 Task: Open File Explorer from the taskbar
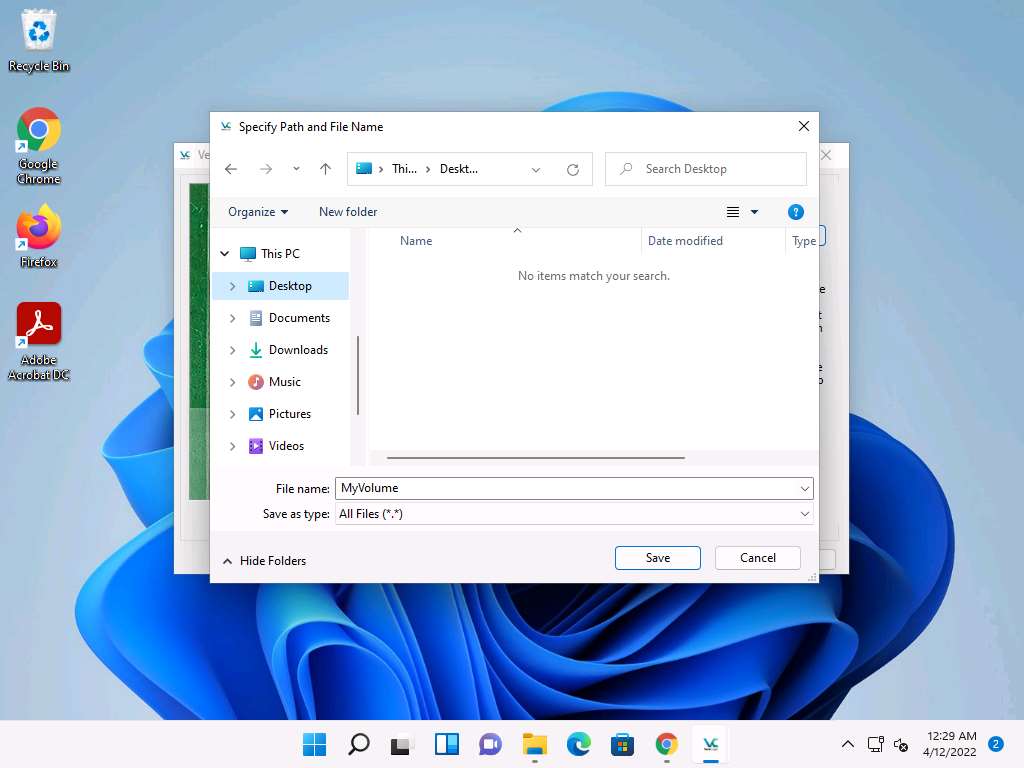pyautogui.click(x=535, y=744)
